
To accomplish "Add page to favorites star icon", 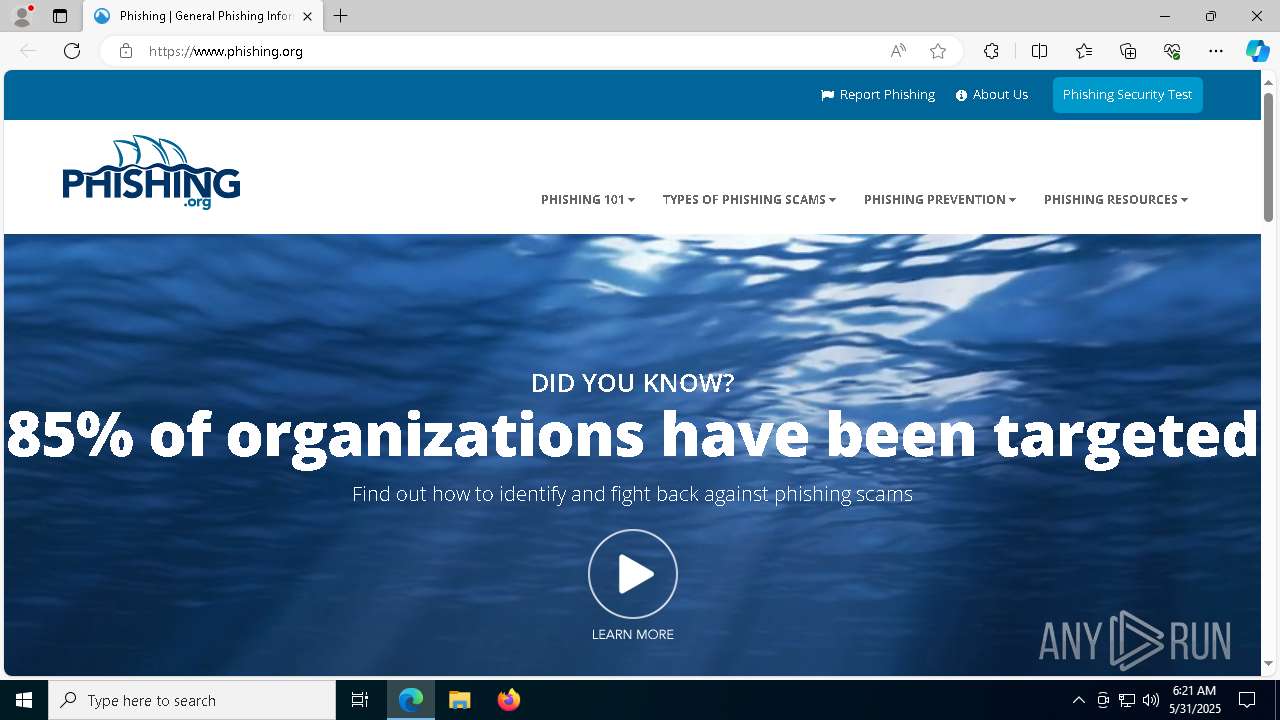I will (938, 51).
